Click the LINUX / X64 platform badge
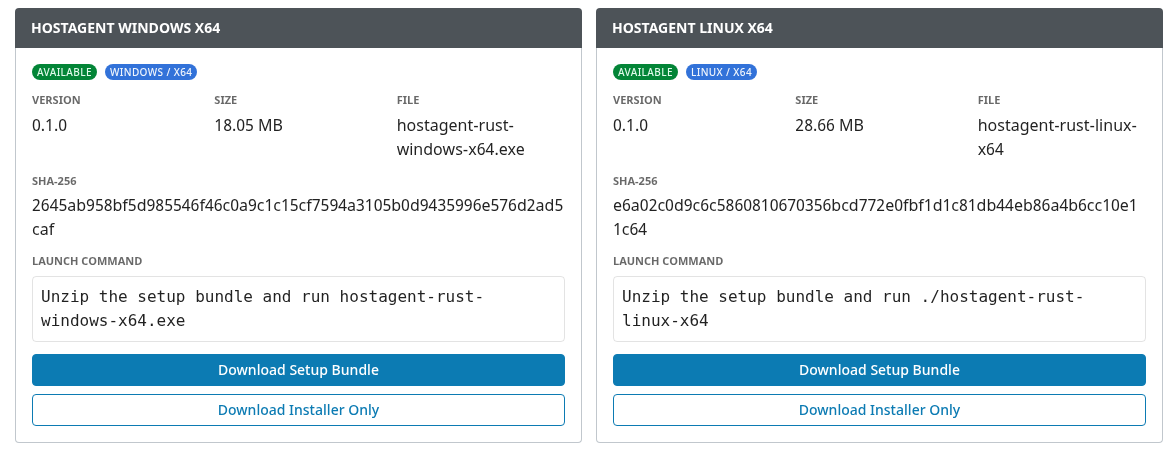The height and width of the screenshot is (453, 1174). click(x=722, y=72)
